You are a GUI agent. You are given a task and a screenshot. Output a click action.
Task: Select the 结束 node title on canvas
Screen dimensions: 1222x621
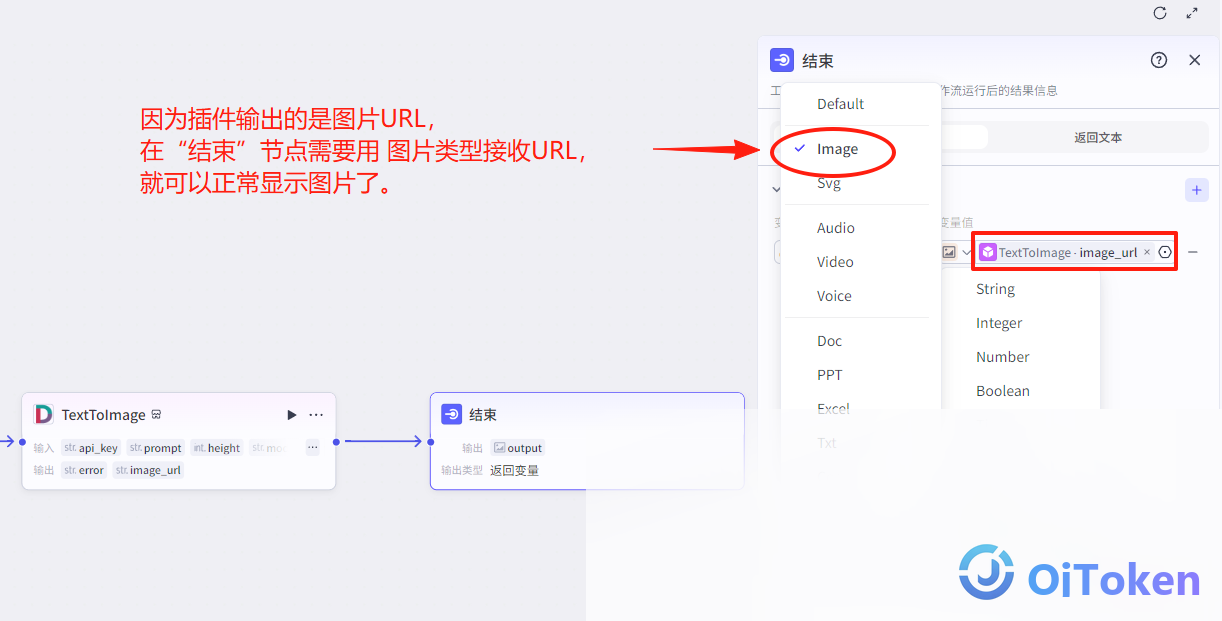[483, 414]
